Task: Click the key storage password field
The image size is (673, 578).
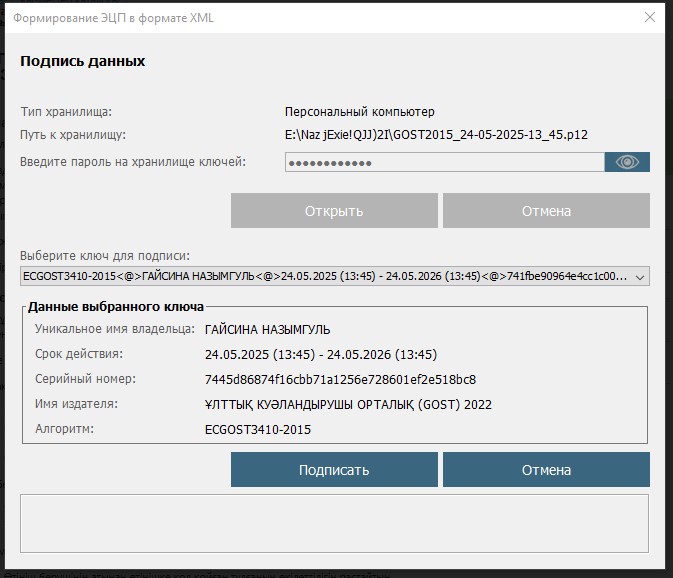Action: [444, 162]
